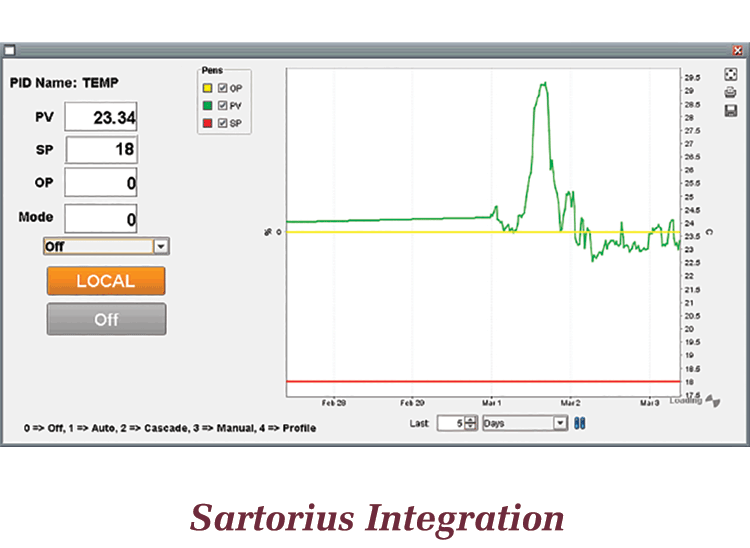Click the 'Pens' group label

coord(212,70)
